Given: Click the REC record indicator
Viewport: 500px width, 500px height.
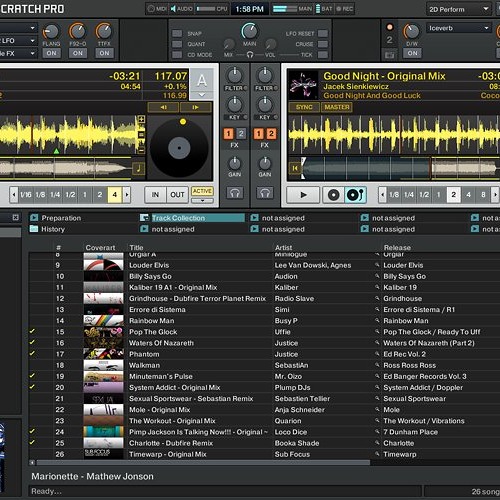Looking at the screenshot, I should tap(344, 9).
